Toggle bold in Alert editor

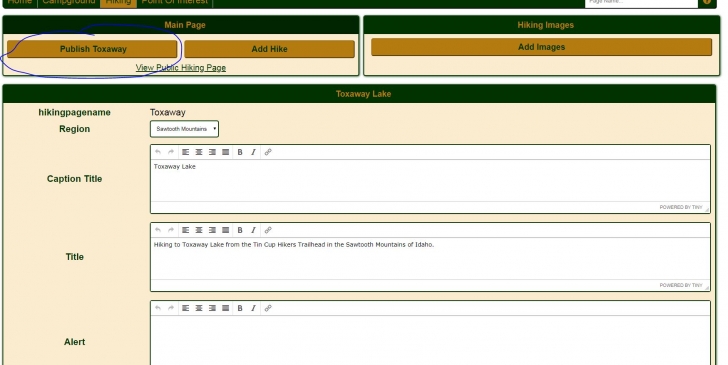pos(240,308)
